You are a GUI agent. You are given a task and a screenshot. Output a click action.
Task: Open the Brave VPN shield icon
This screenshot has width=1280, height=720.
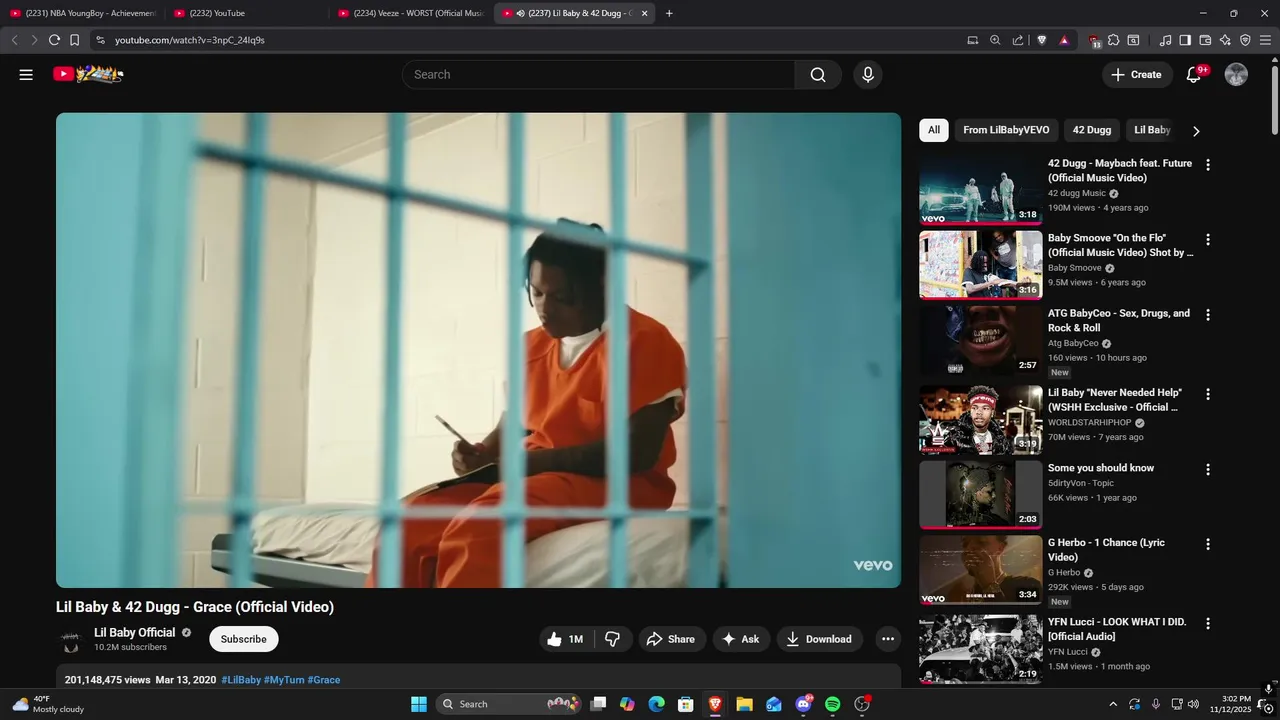tap(1245, 40)
